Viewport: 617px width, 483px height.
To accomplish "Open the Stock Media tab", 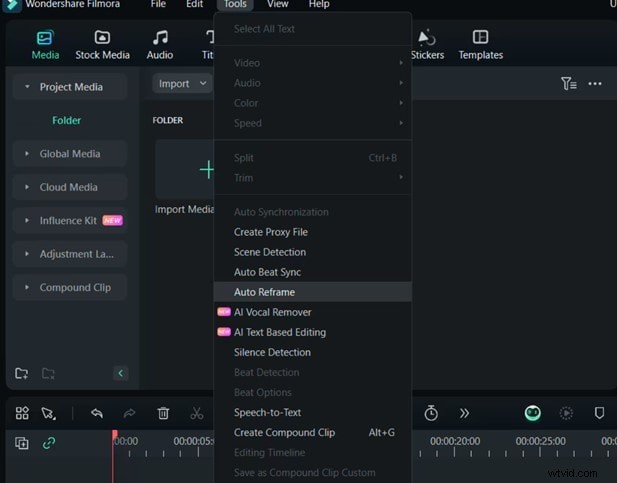I will pyautogui.click(x=102, y=44).
